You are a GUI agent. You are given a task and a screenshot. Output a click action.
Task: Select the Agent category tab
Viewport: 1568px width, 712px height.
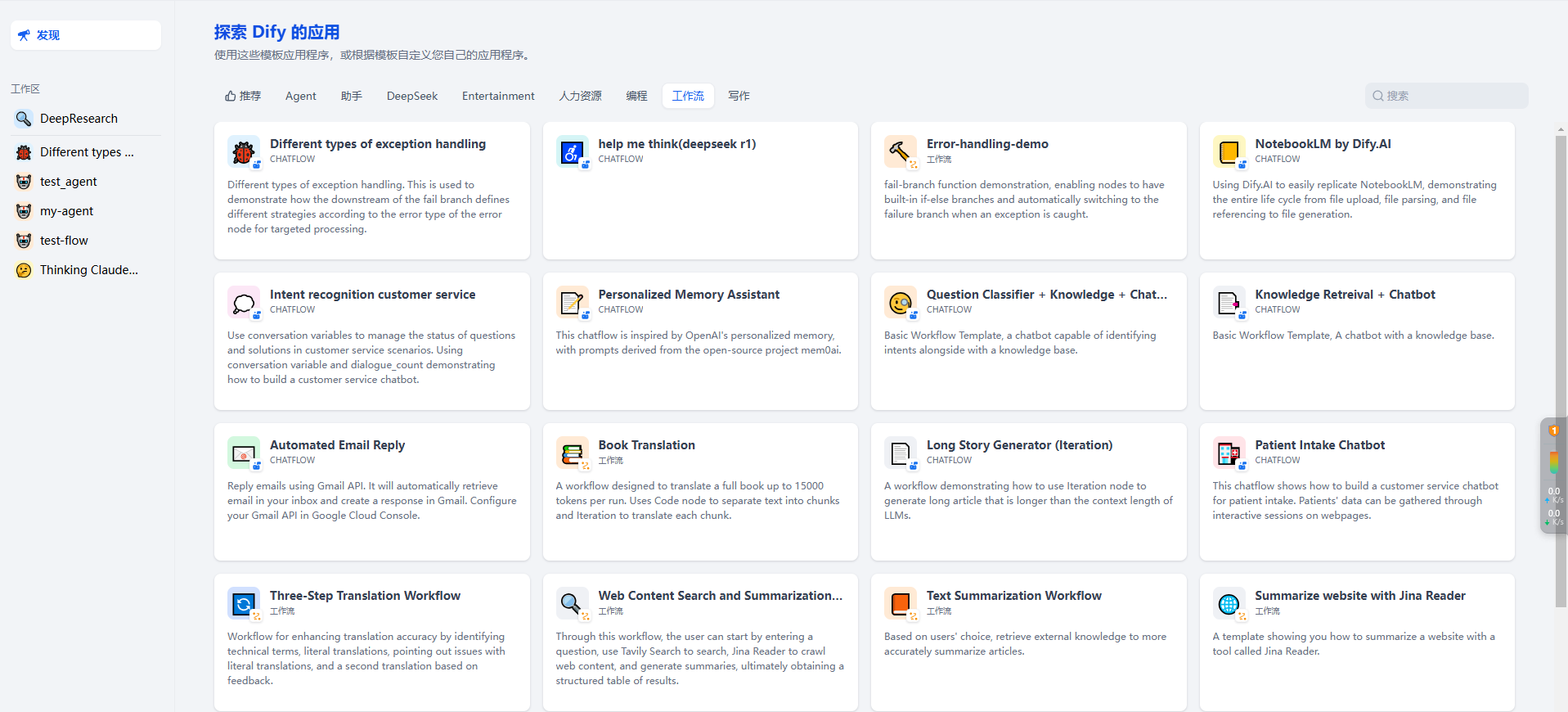[301, 96]
